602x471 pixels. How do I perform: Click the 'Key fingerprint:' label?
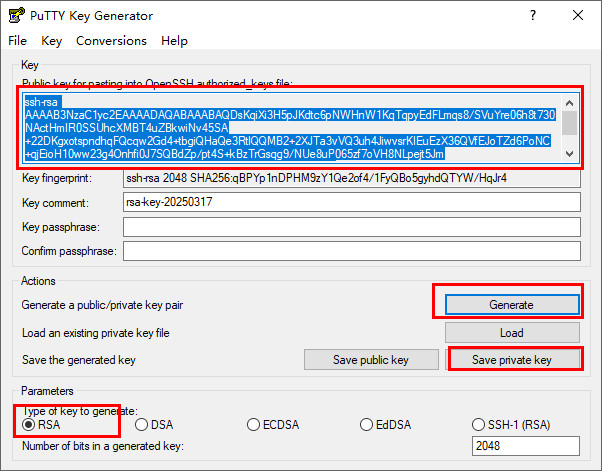pyautogui.click(x=57, y=178)
